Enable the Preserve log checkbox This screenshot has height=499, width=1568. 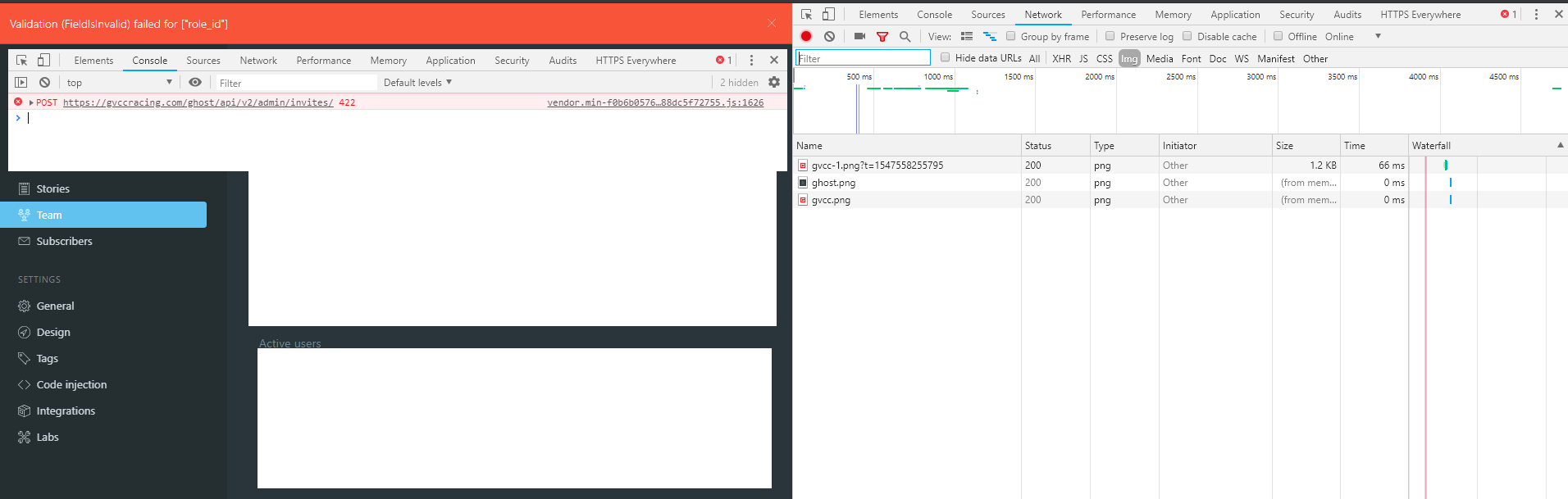pyautogui.click(x=1110, y=36)
